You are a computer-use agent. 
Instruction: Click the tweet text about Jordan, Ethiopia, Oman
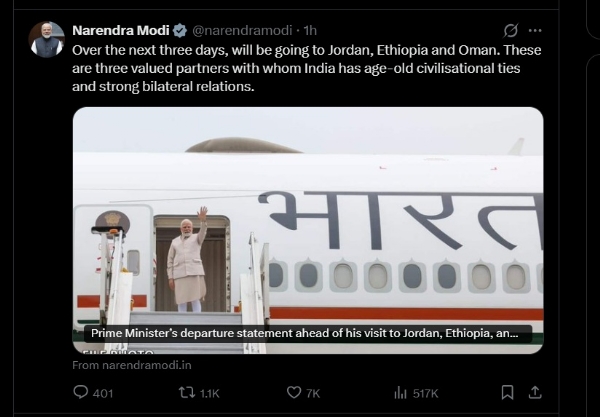click(300, 67)
